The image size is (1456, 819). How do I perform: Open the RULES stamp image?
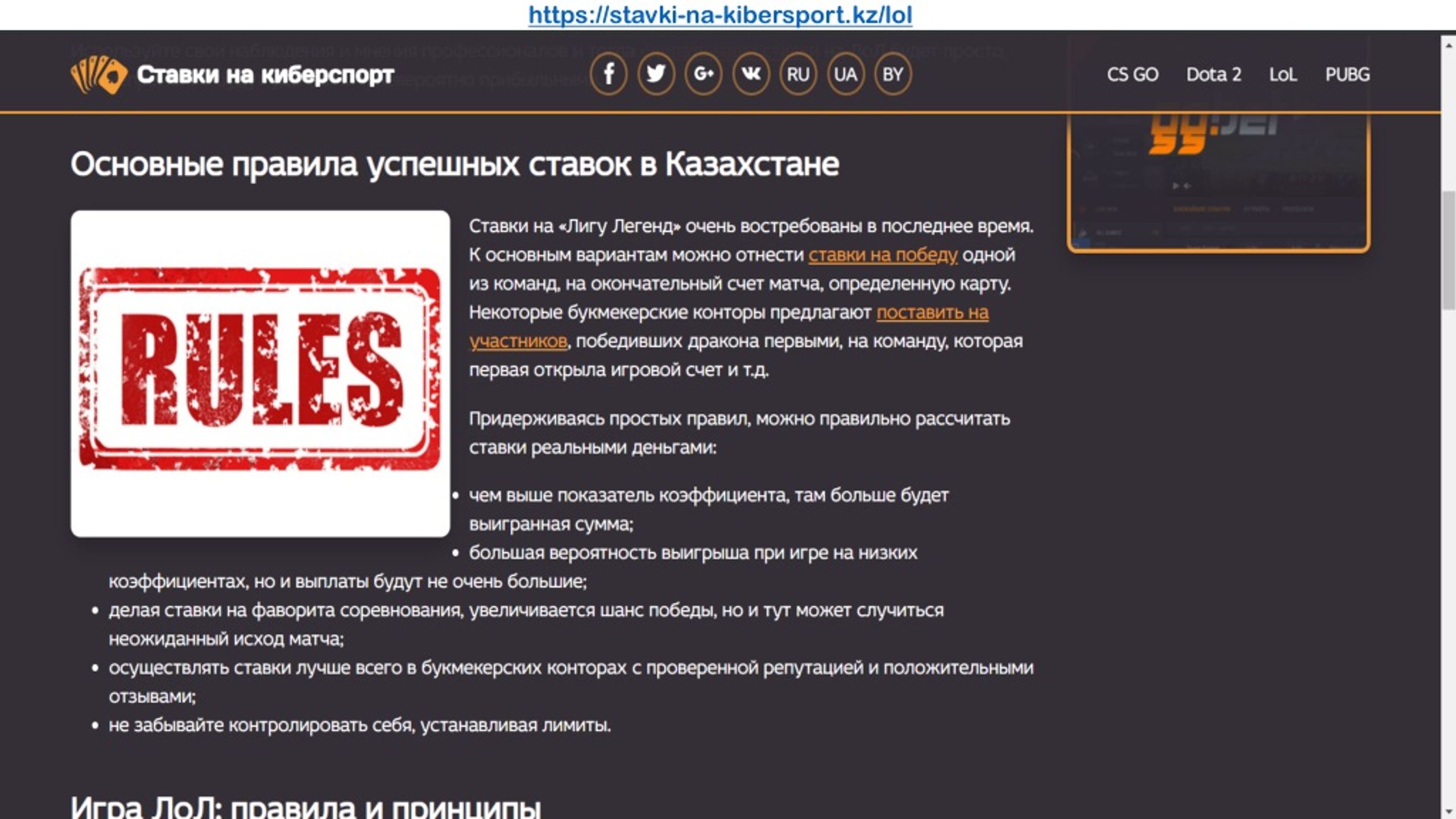point(260,374)
